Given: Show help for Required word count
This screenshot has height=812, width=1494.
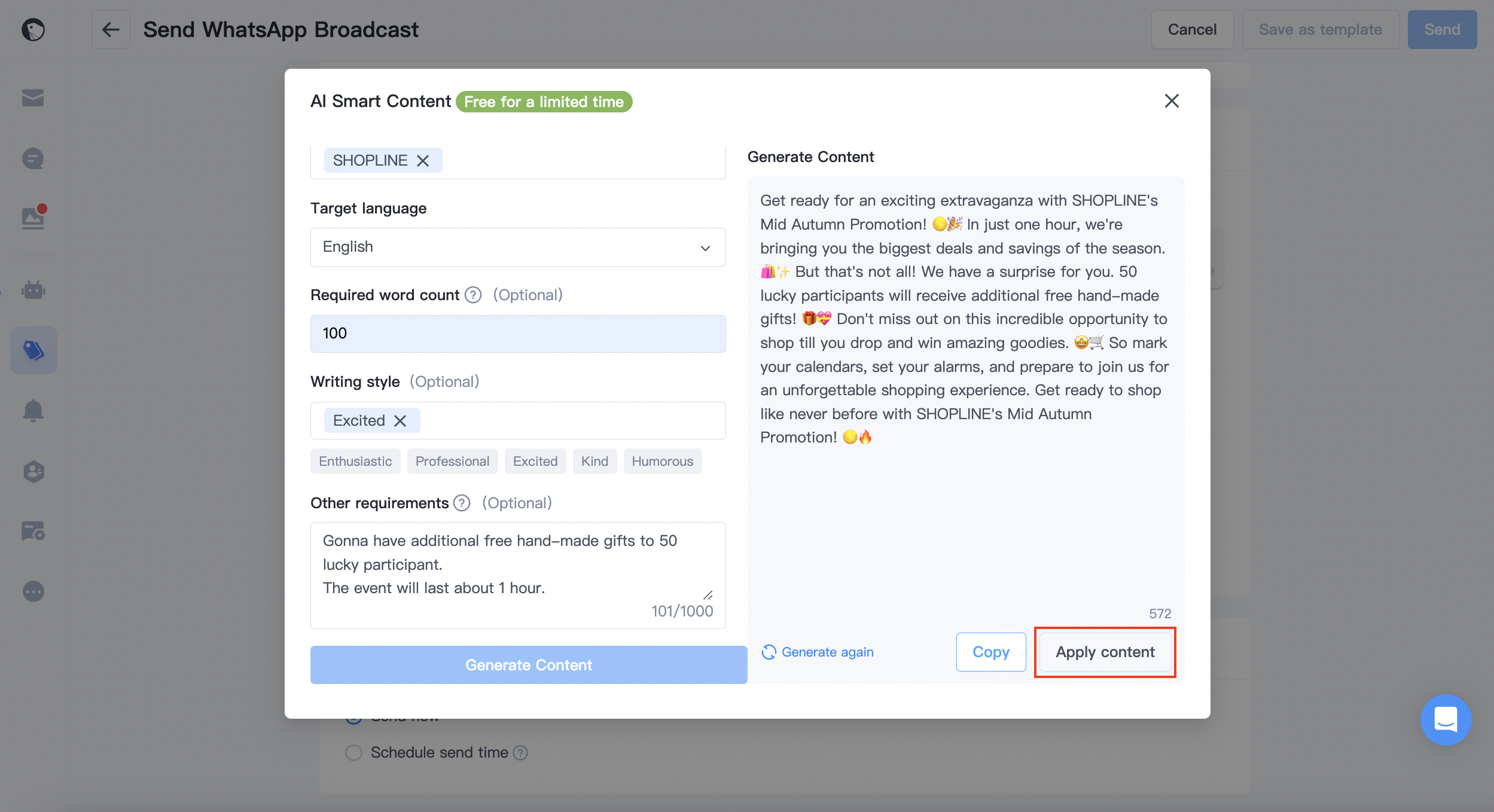Looking at the screenshot, I should (473, 295).
